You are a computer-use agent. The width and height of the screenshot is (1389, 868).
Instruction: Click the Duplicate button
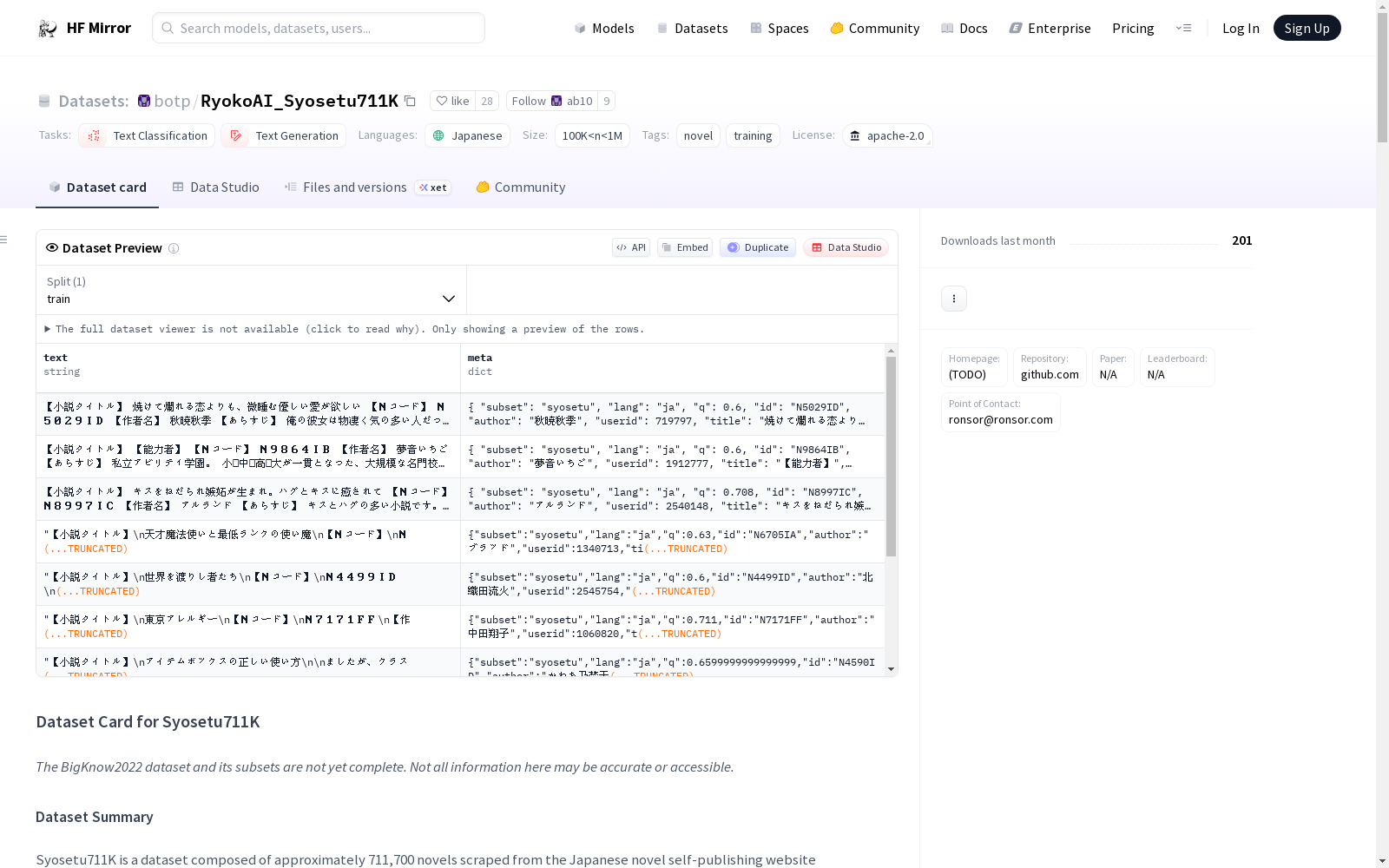pyautogui.click(x=758, y=247)
